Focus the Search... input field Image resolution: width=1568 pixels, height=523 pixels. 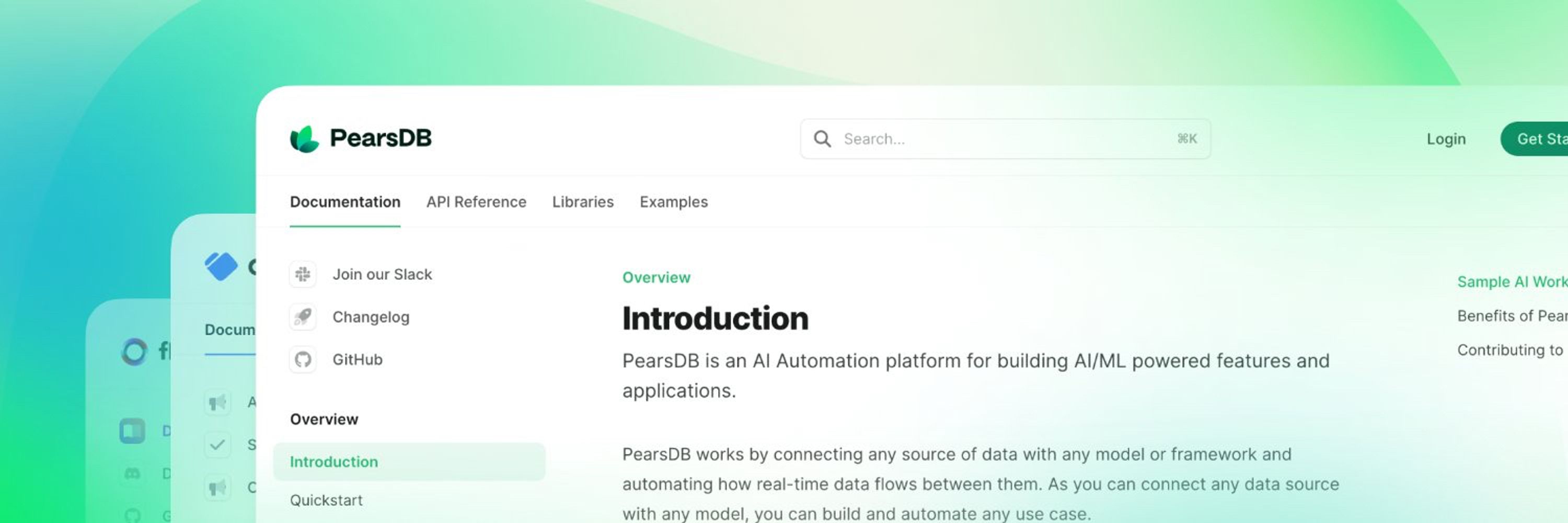tap(1005, 139)
